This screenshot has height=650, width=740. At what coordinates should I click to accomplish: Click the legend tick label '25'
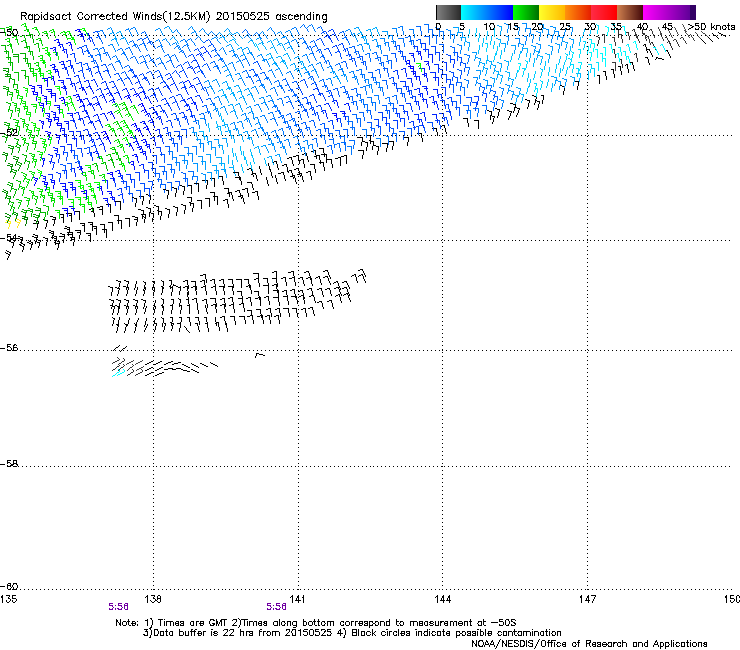(564, 26)
